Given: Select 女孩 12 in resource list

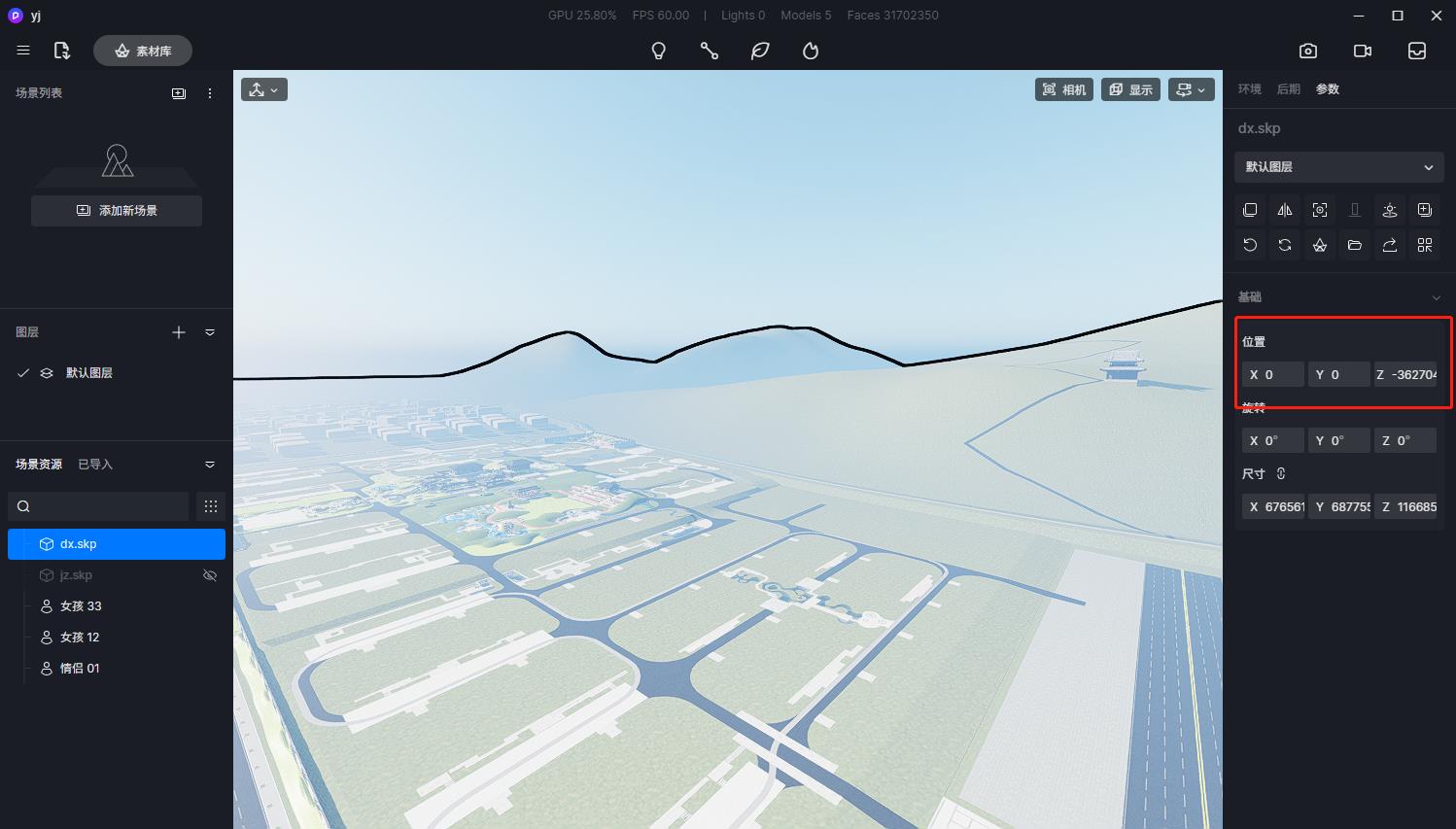Looking at the screenshot, I should coord(117,638).
